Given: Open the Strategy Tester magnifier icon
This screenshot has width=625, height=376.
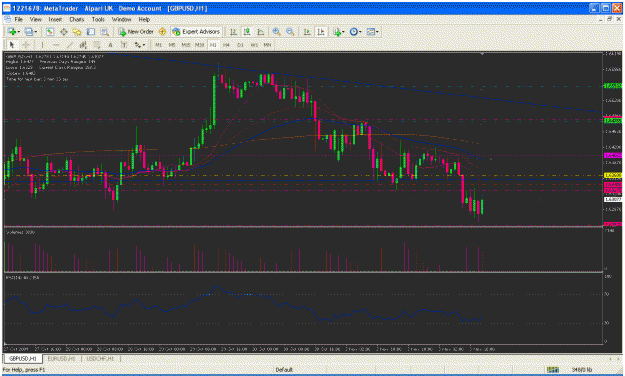Looking at the screenshot, I should tap(104, 31).
